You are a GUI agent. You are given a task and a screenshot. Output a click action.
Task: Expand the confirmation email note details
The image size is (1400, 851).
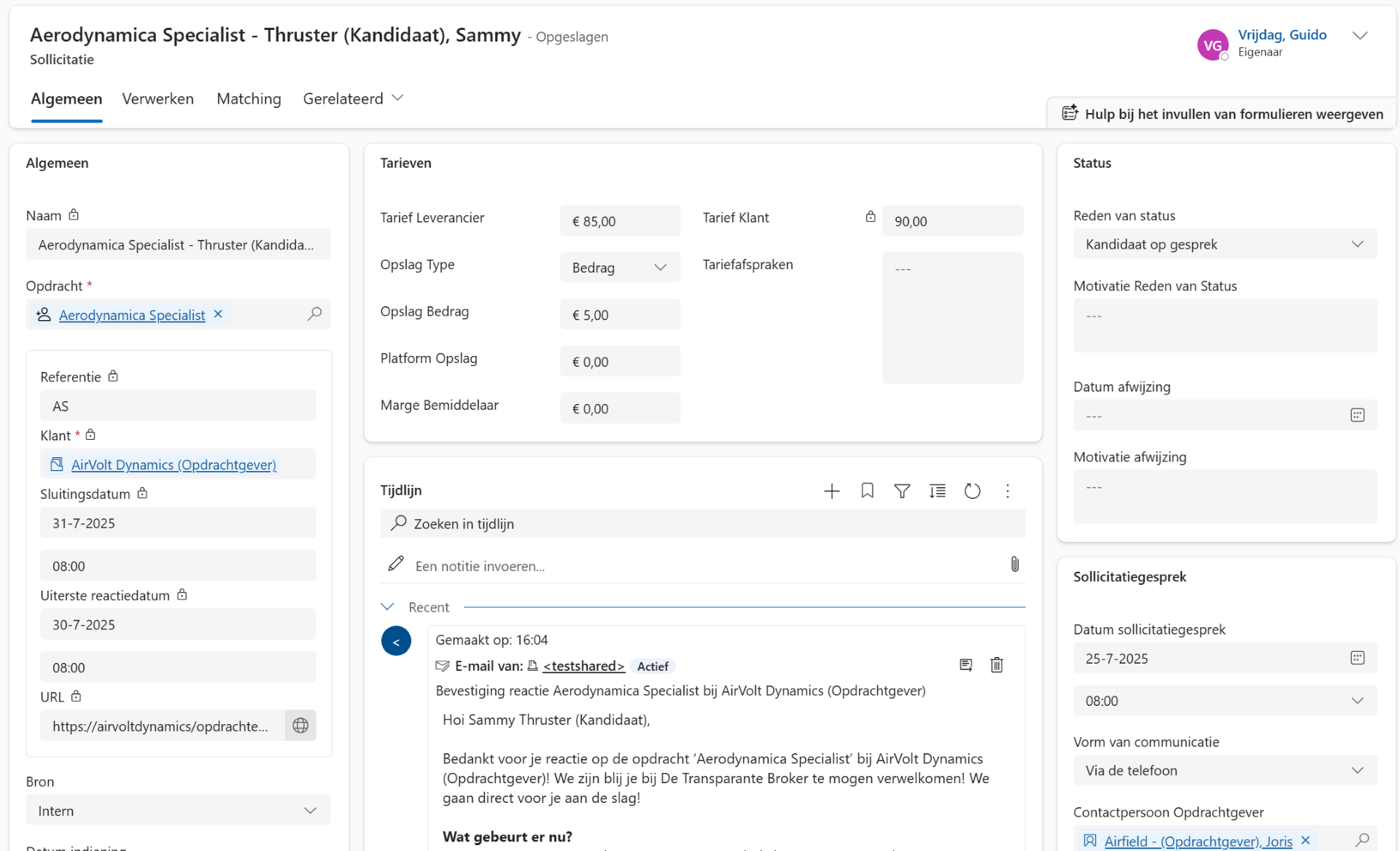(x=965, y=665)
